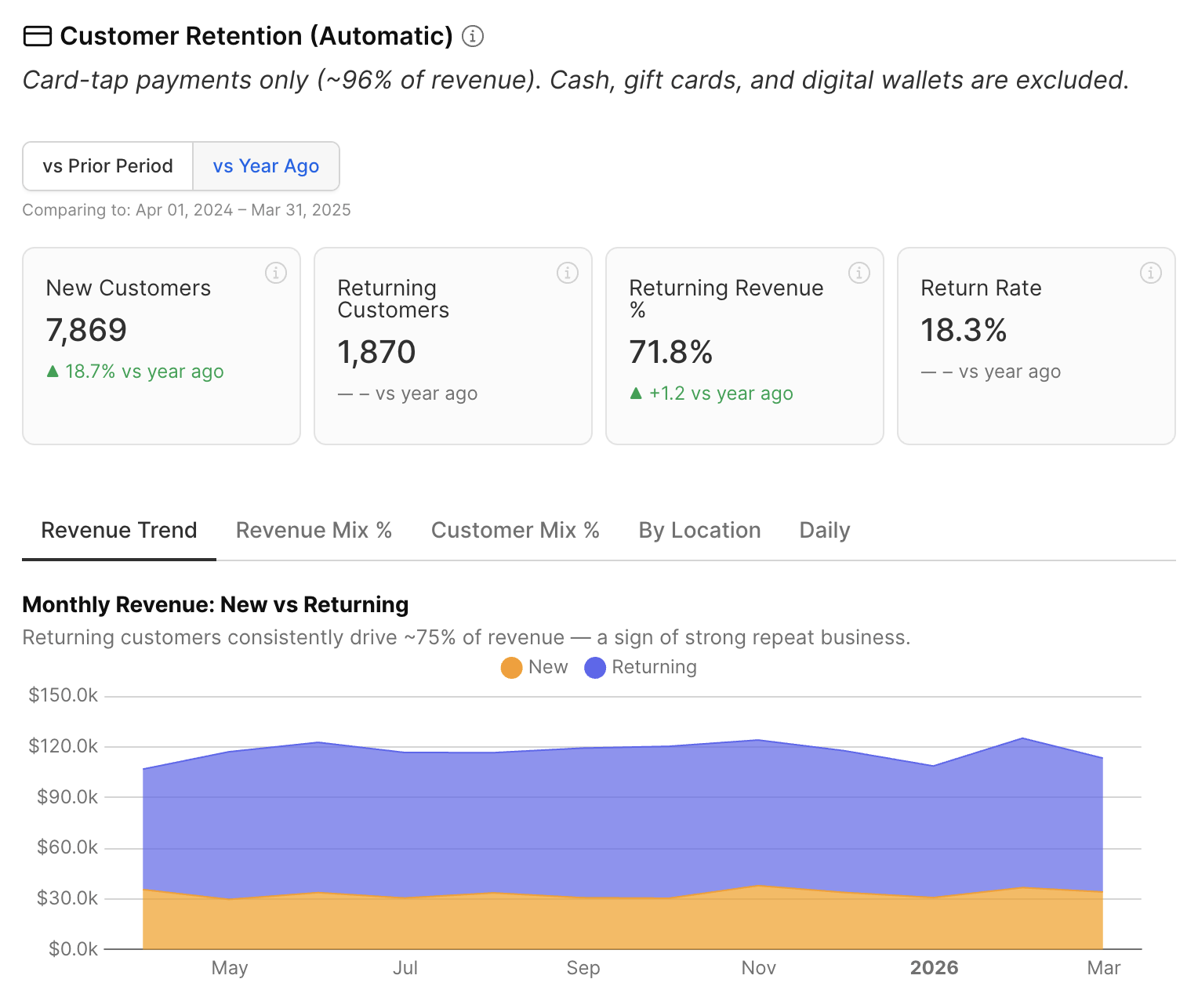Open info icon on Return Rate card
The height and width of the screenshot is (1008, 1198).
[1151, 273]
